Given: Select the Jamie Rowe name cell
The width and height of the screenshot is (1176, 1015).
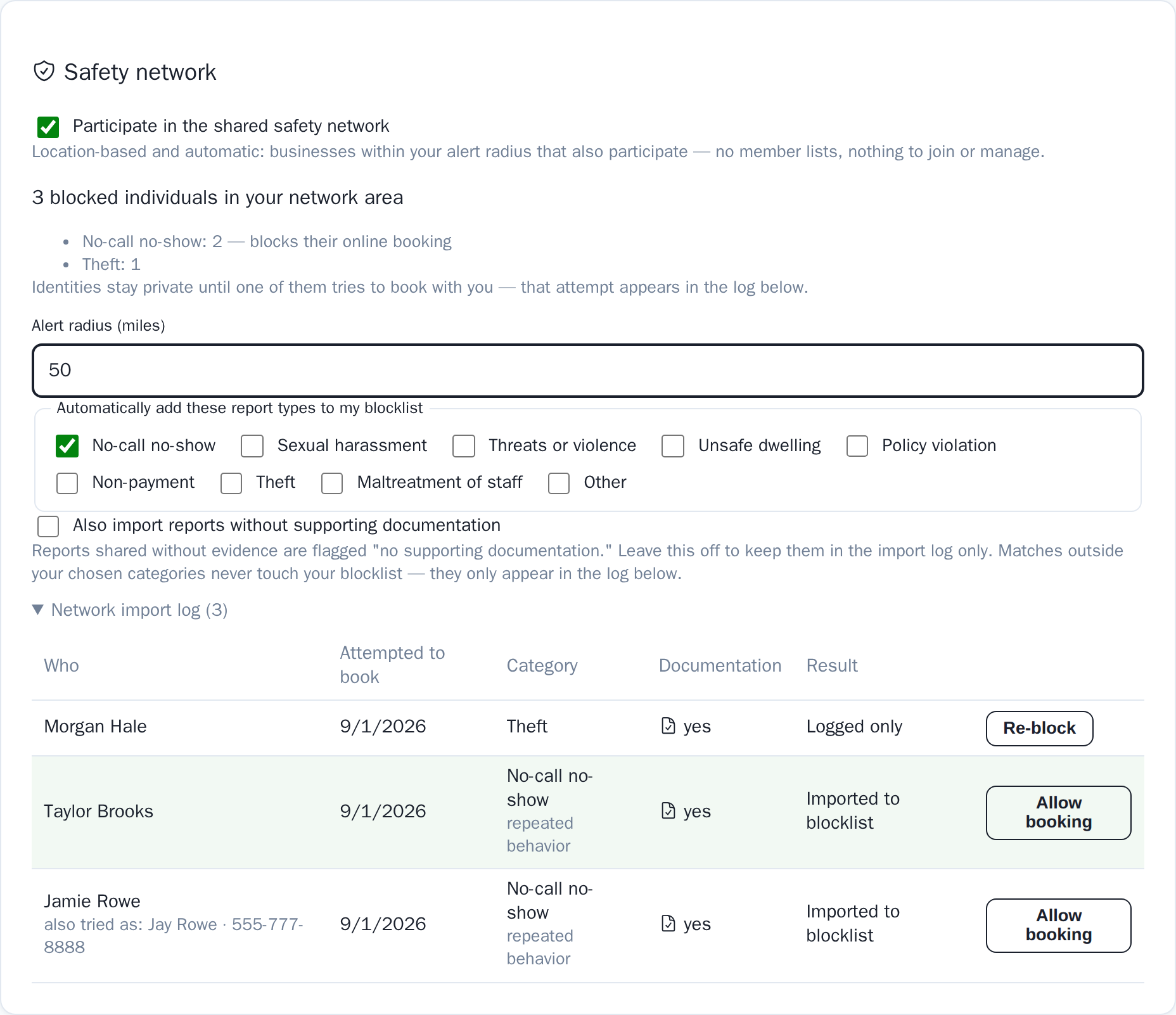Looking at the screenshot, I should [x=92, y=901].
